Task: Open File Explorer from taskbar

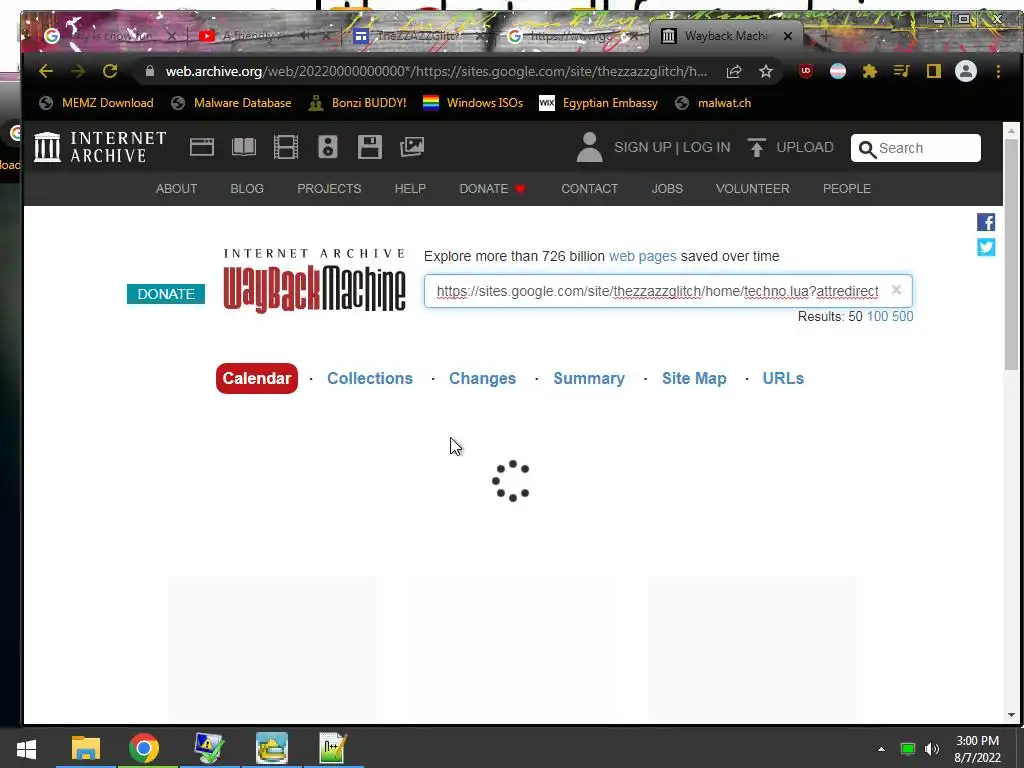Action: [86, 748]
